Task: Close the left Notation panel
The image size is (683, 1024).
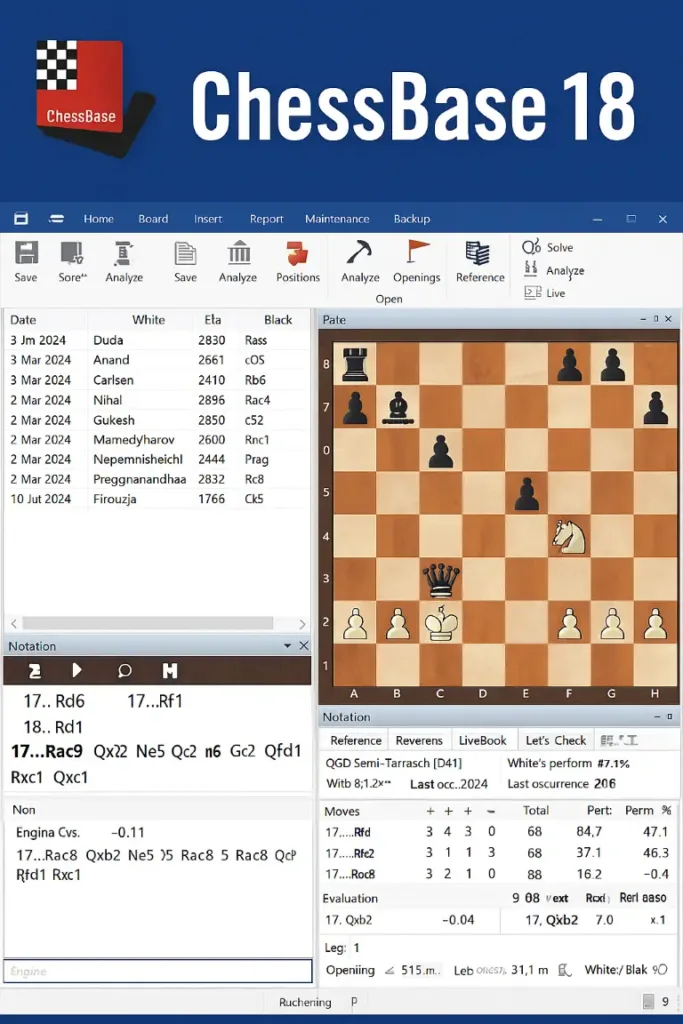Action: point(304,646)
